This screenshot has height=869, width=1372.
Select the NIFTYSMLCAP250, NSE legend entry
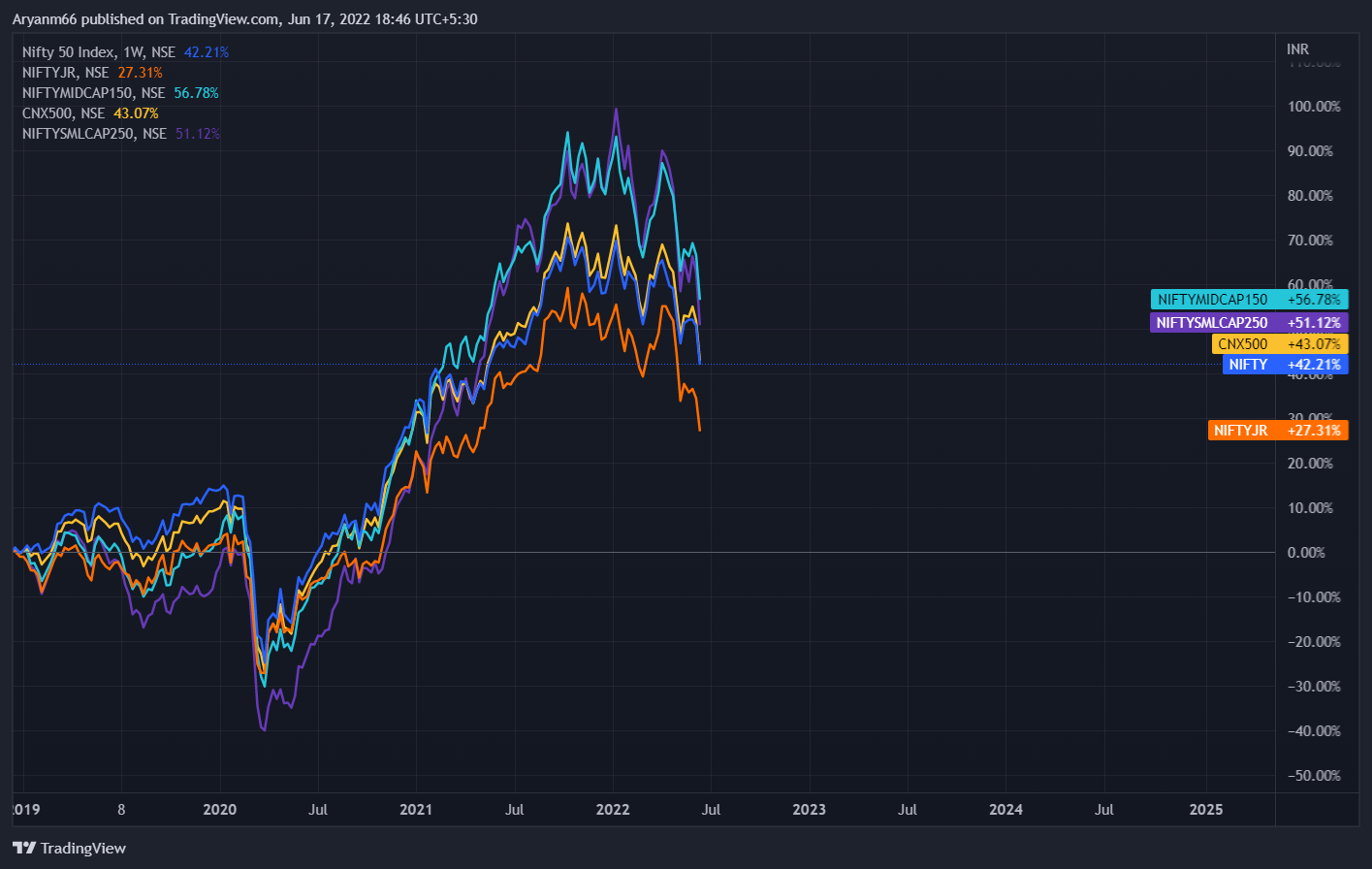tap(121, 134)
